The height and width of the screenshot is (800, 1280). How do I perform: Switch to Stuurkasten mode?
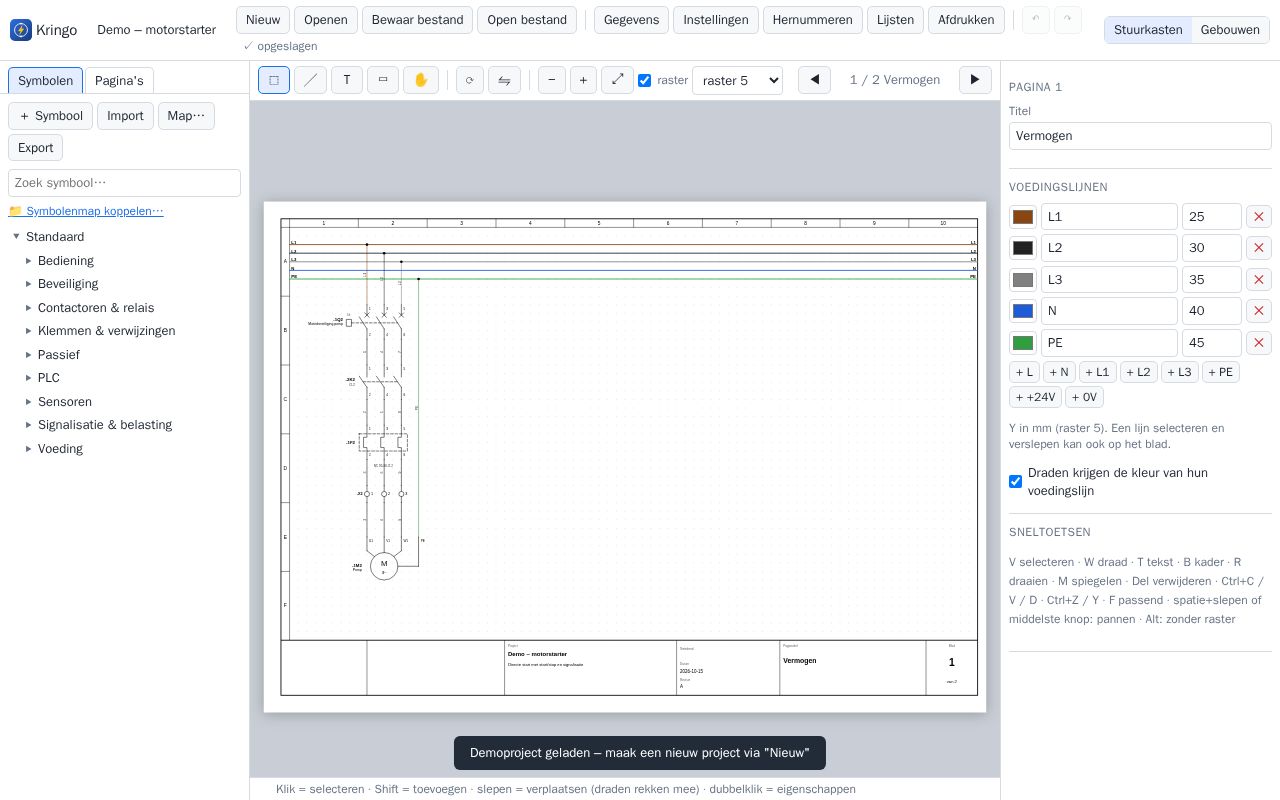(x=1148, y=30)
